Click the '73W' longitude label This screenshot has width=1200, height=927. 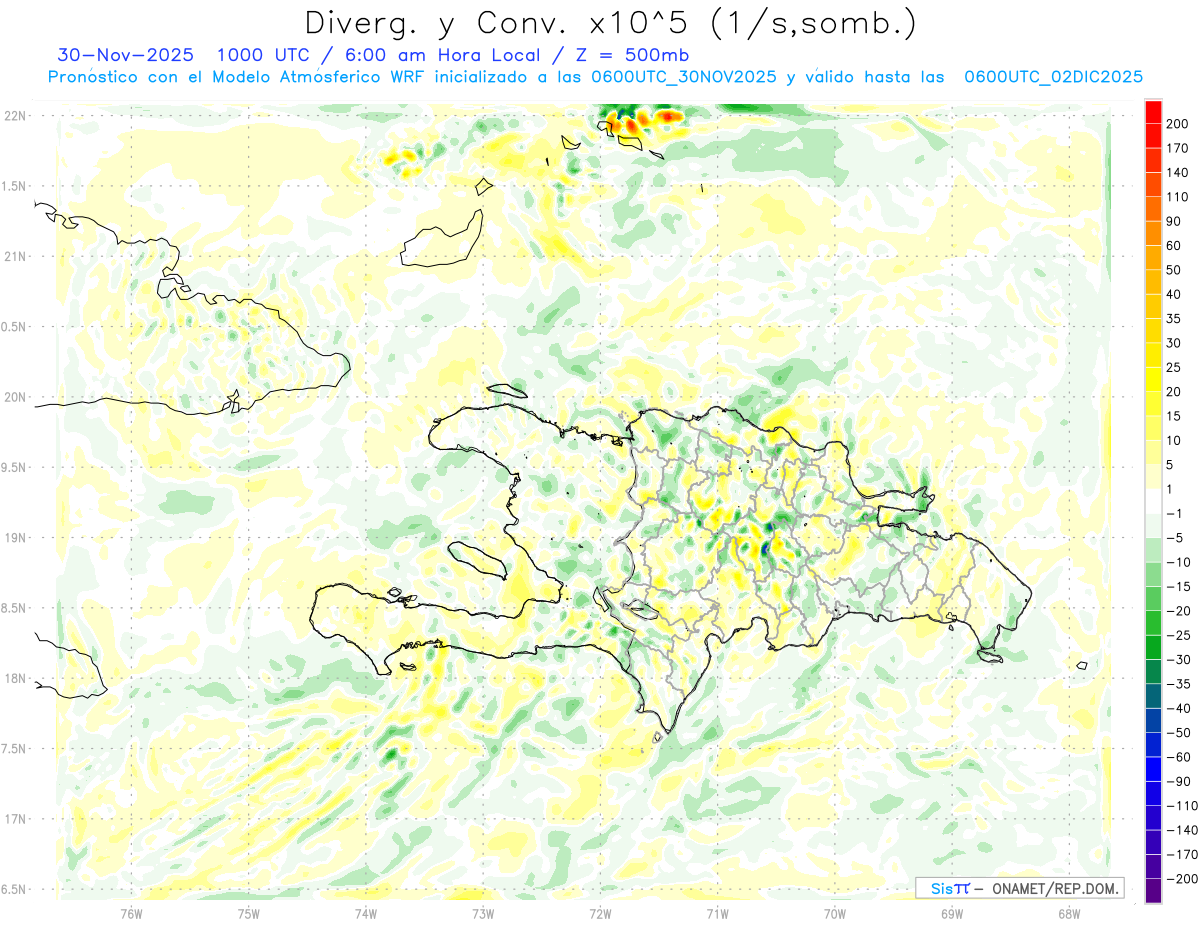click(x=483, y=913)
